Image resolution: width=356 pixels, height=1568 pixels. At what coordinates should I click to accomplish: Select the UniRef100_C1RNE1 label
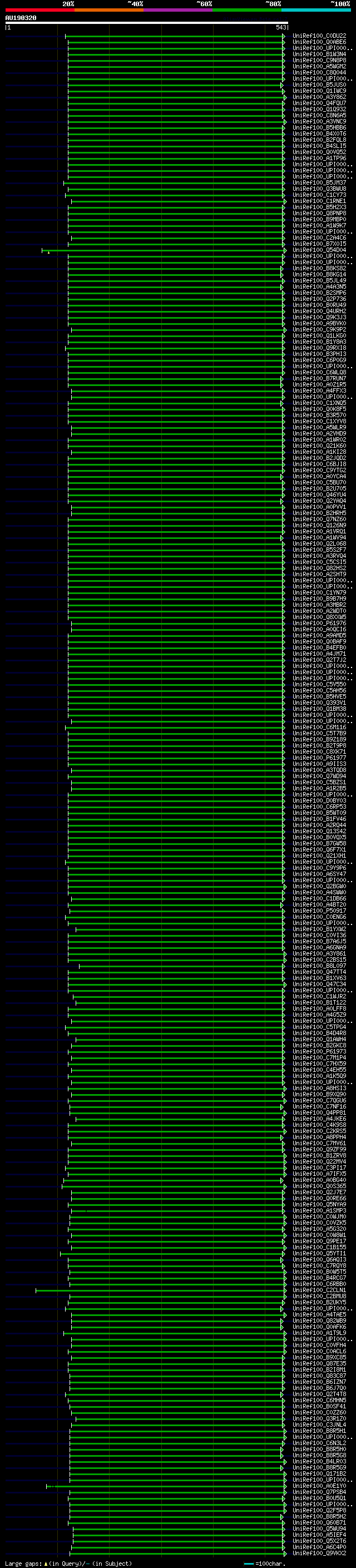pos(319,201)
